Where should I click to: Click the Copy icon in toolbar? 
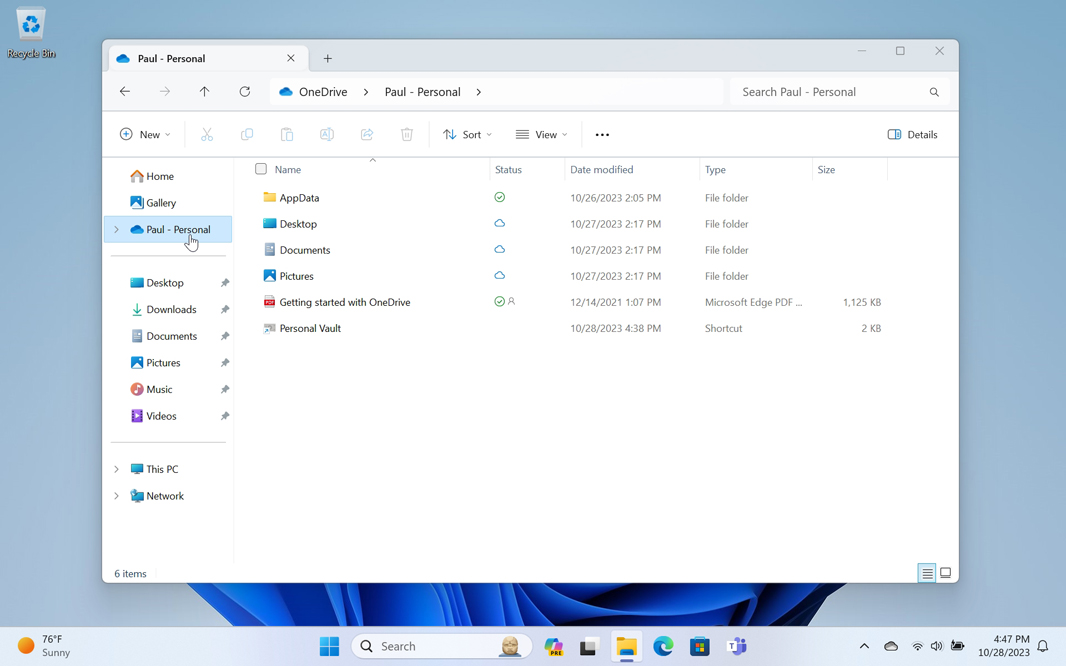tap(247, 135)
